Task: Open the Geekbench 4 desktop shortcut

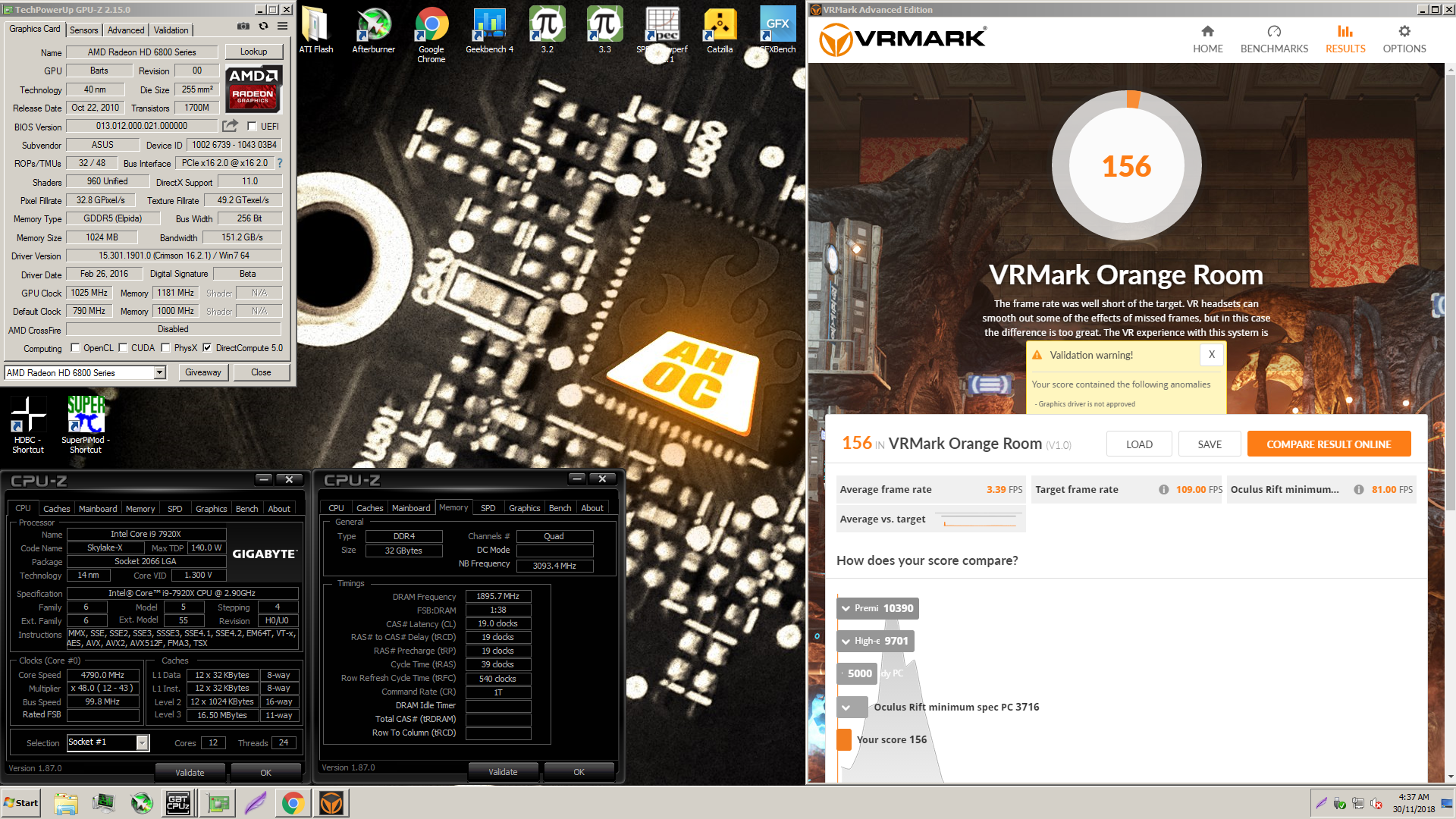Action: click(489, 31)
